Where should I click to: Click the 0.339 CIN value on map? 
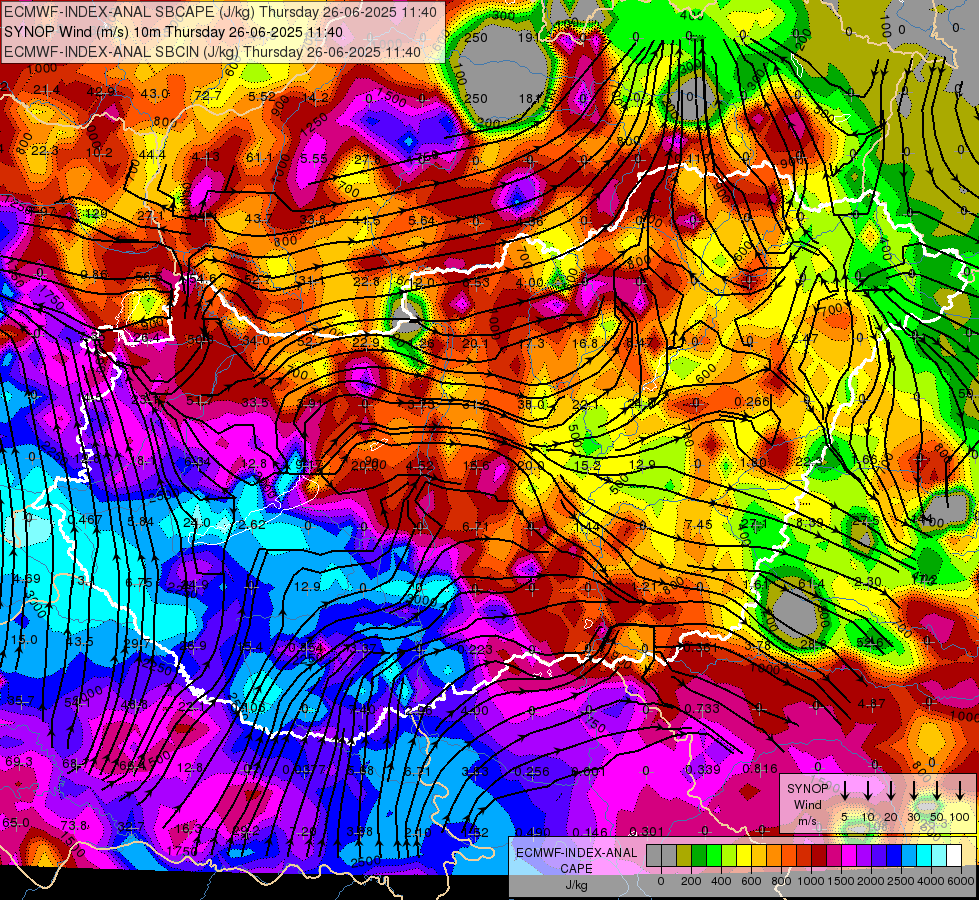703,769
